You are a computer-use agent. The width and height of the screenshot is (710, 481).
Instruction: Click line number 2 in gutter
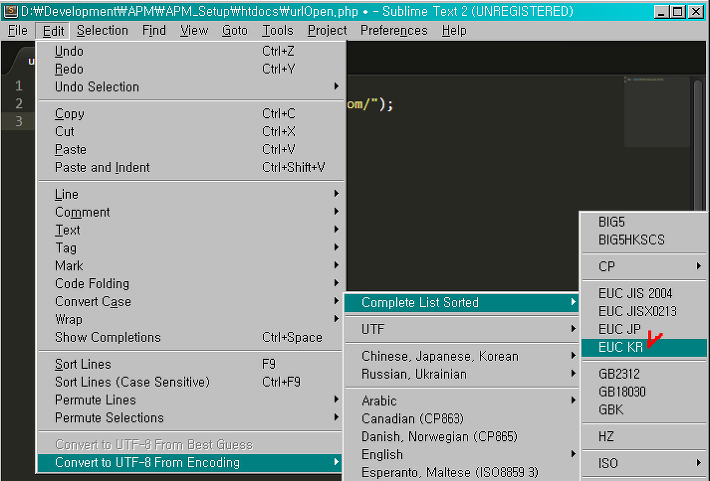point(19,103)
